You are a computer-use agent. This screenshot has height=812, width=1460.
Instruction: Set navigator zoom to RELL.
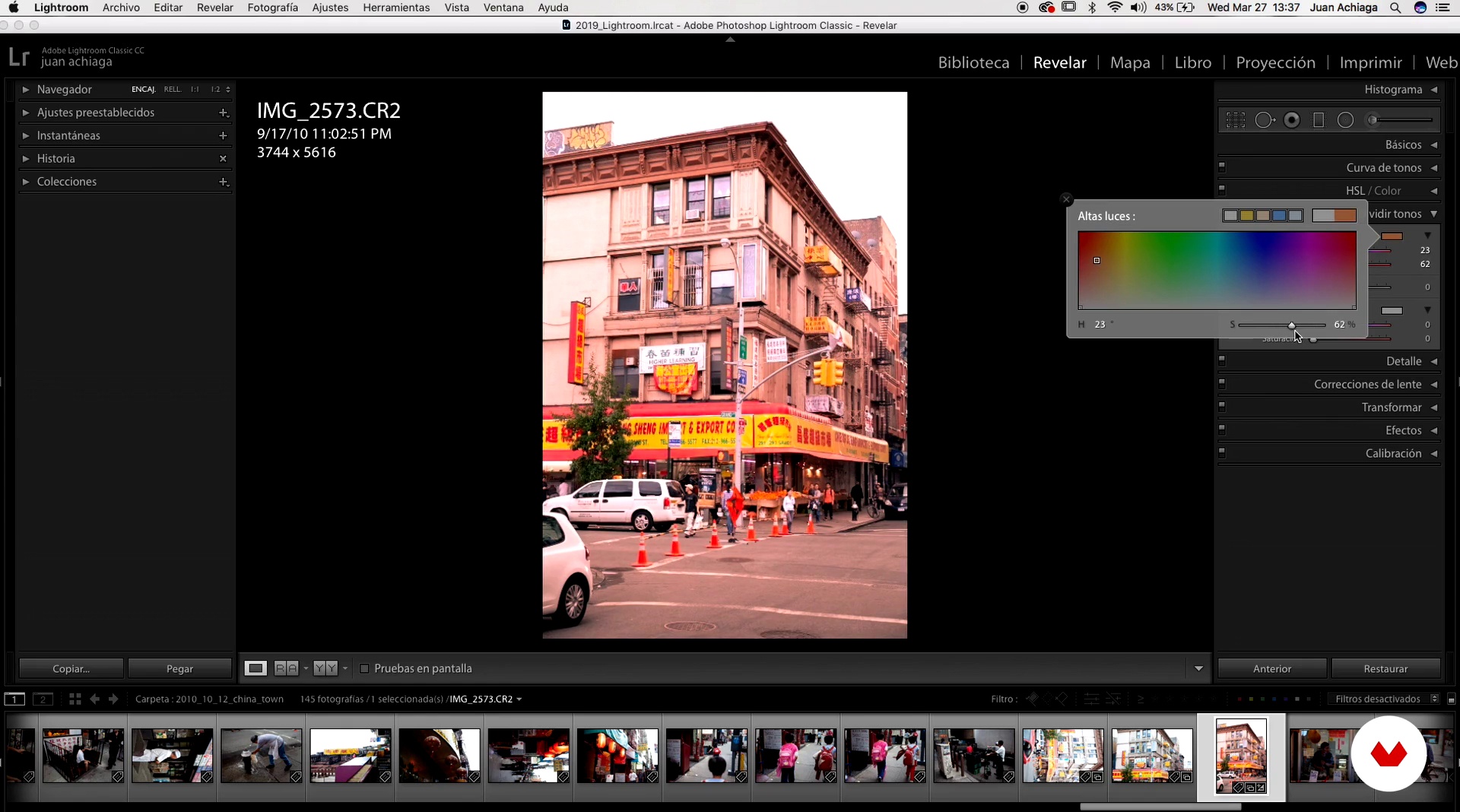[173, 90]
